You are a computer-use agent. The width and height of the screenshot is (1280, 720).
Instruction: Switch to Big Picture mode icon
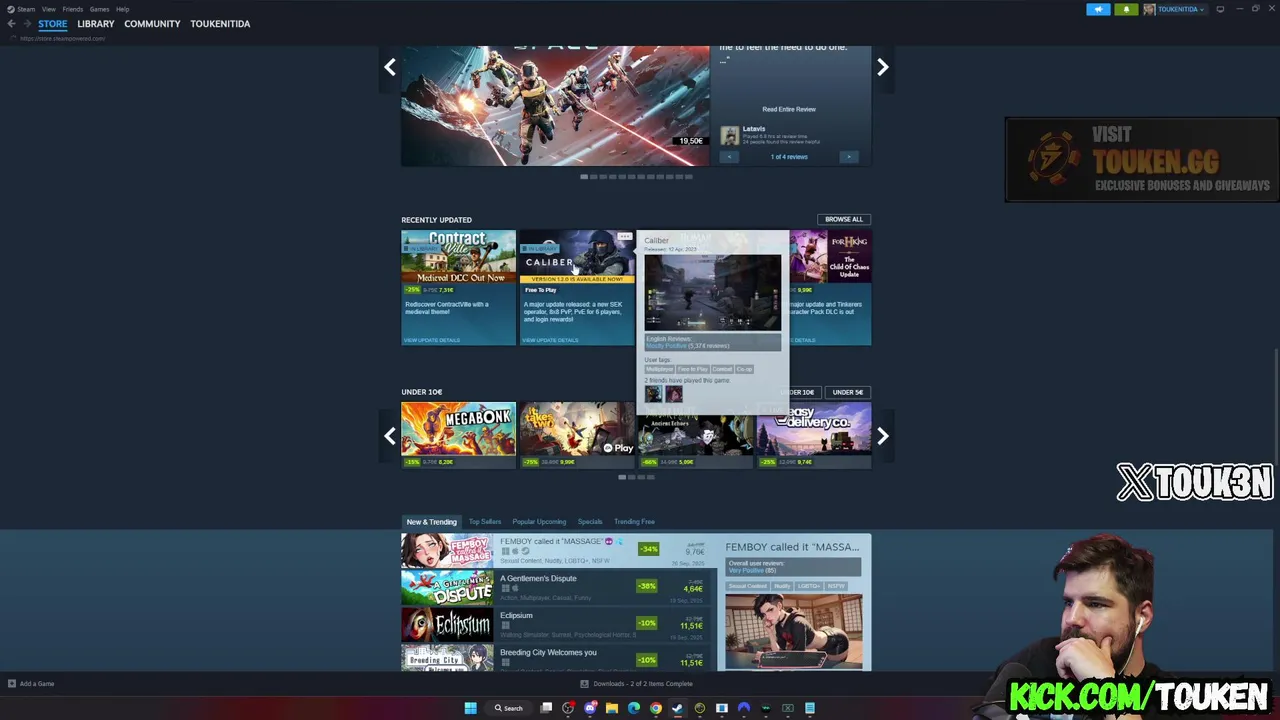tap(1220, 9)
